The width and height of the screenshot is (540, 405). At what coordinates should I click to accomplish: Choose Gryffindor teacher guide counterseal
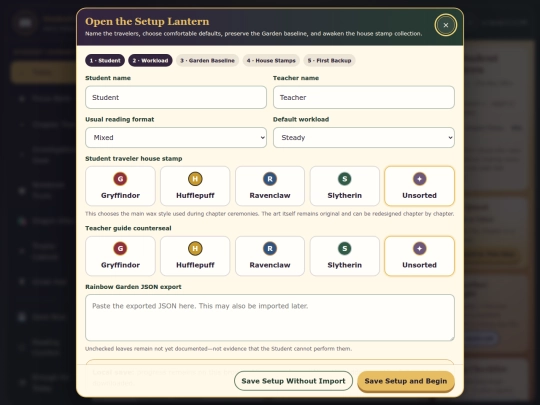(120, 256)
